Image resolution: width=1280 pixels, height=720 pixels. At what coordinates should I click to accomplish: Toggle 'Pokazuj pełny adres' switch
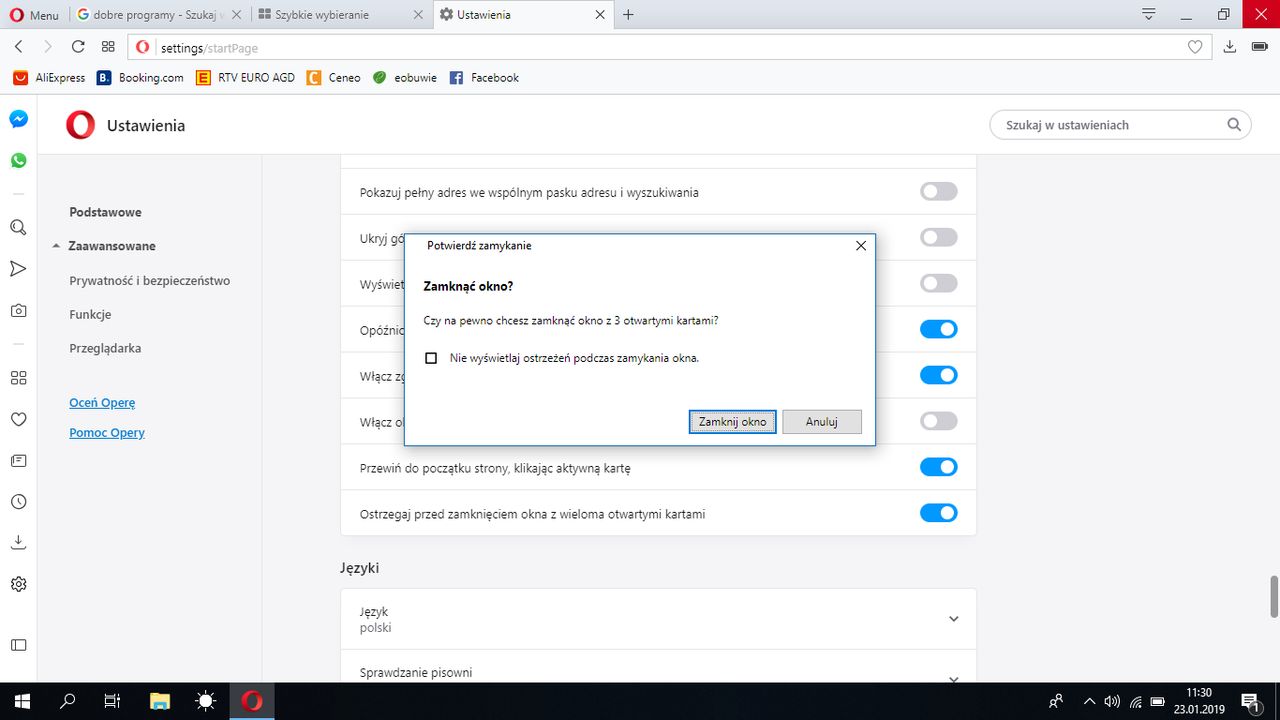939,191
